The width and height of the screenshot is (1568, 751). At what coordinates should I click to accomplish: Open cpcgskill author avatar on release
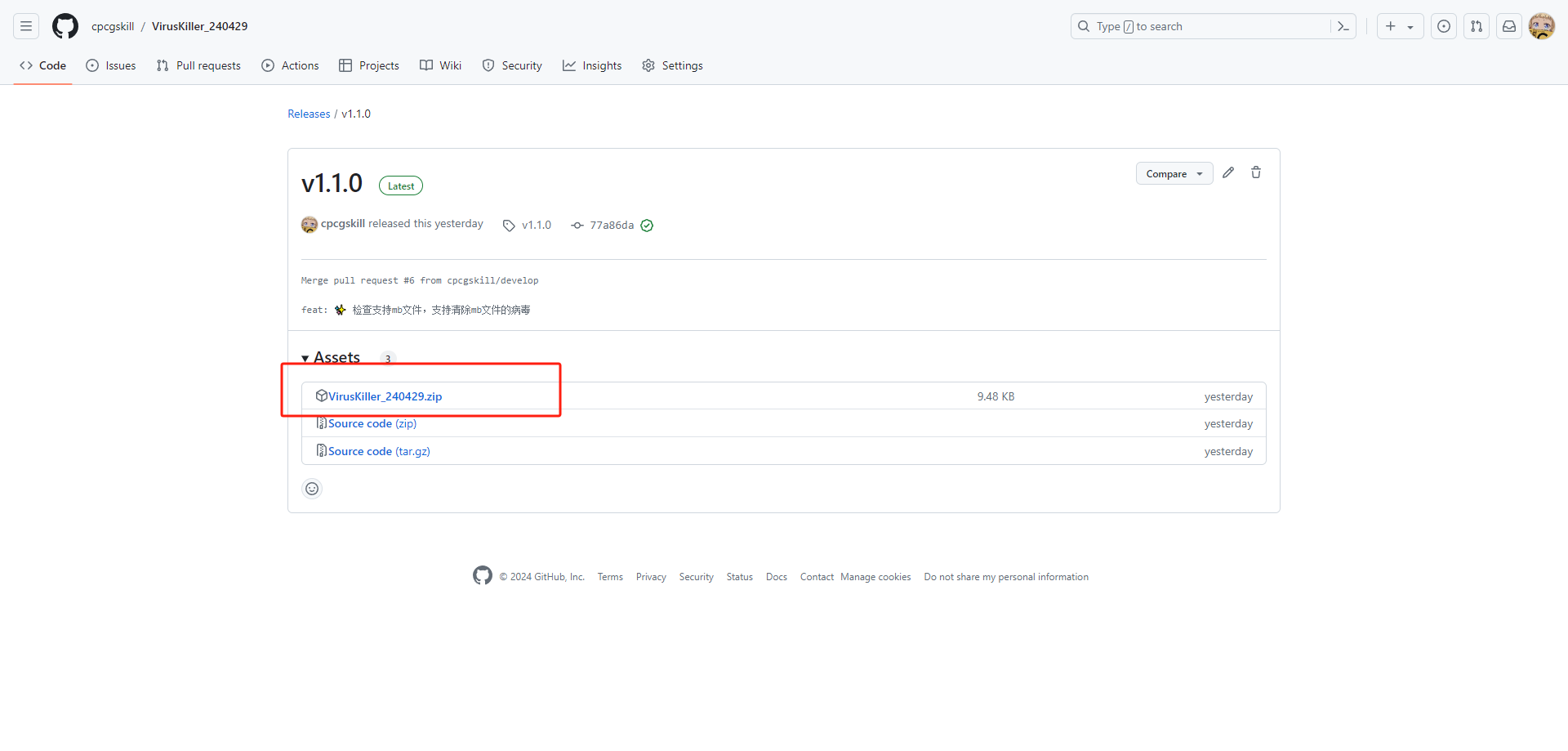pos(310,225)
